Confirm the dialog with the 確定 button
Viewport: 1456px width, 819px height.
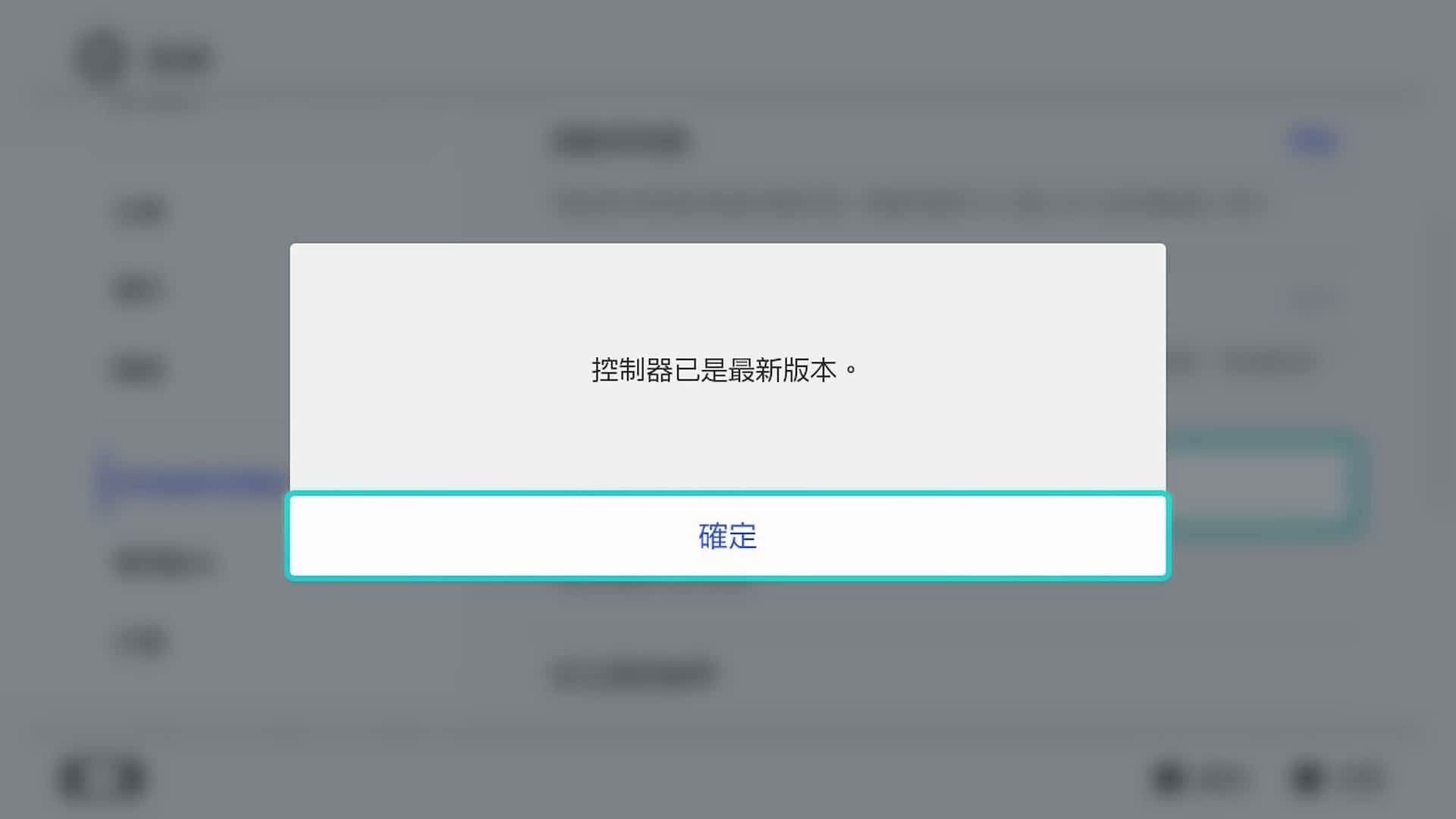[727, 536]
